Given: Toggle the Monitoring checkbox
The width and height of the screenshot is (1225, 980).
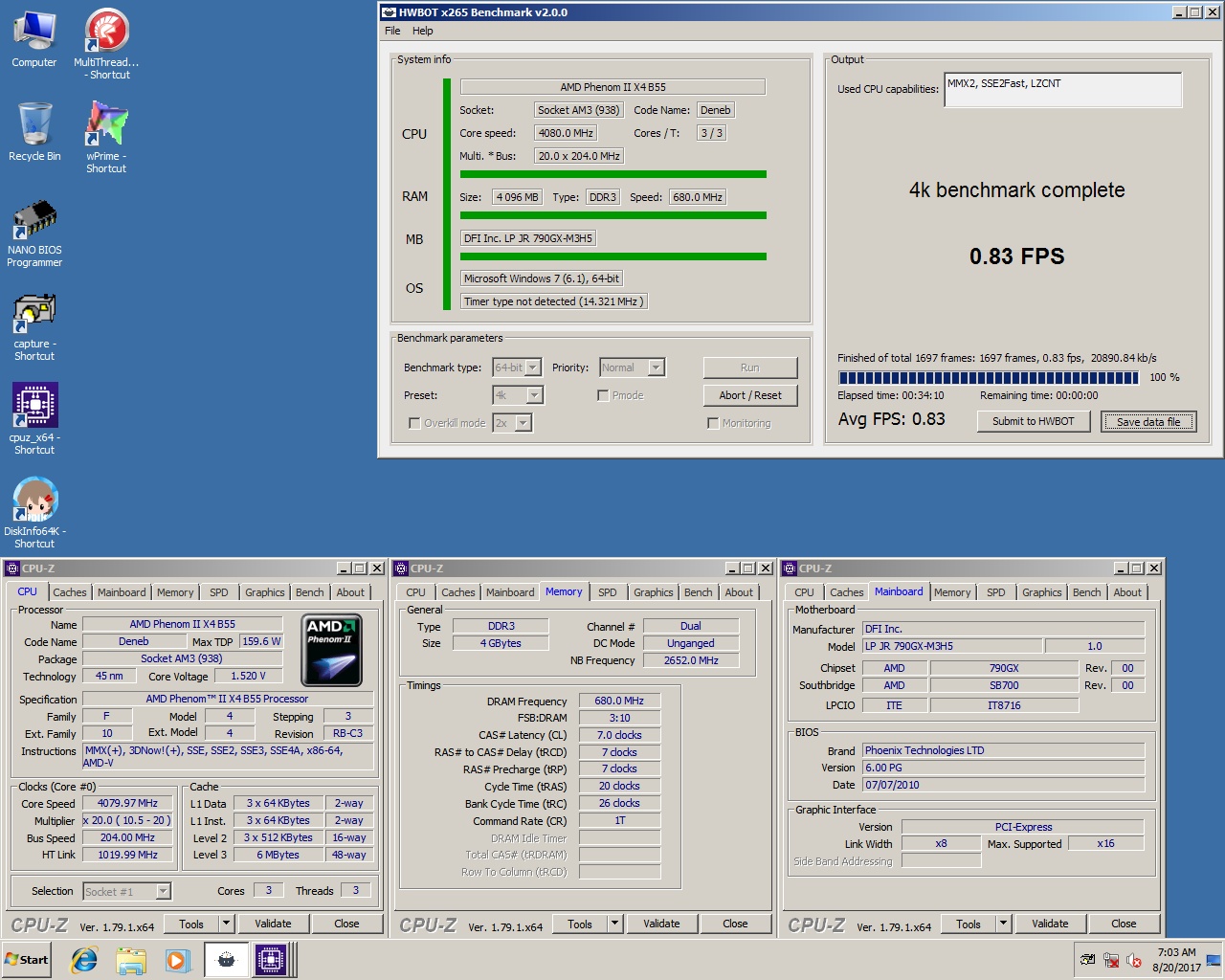Looking at the screenshot, I should pyautogui.click(x=713, y=423).
